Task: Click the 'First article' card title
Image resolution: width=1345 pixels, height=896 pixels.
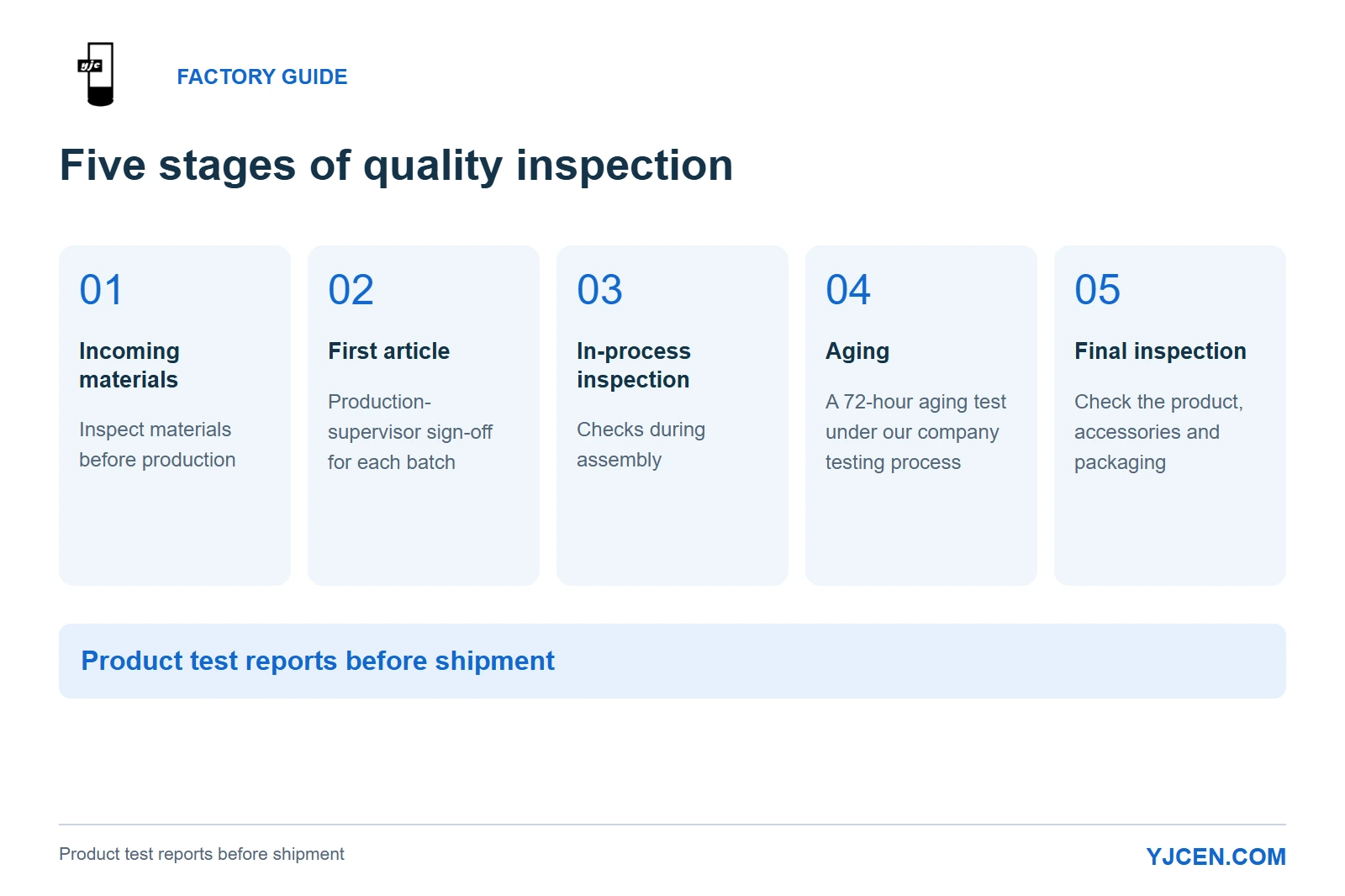Action: [388, 350]
